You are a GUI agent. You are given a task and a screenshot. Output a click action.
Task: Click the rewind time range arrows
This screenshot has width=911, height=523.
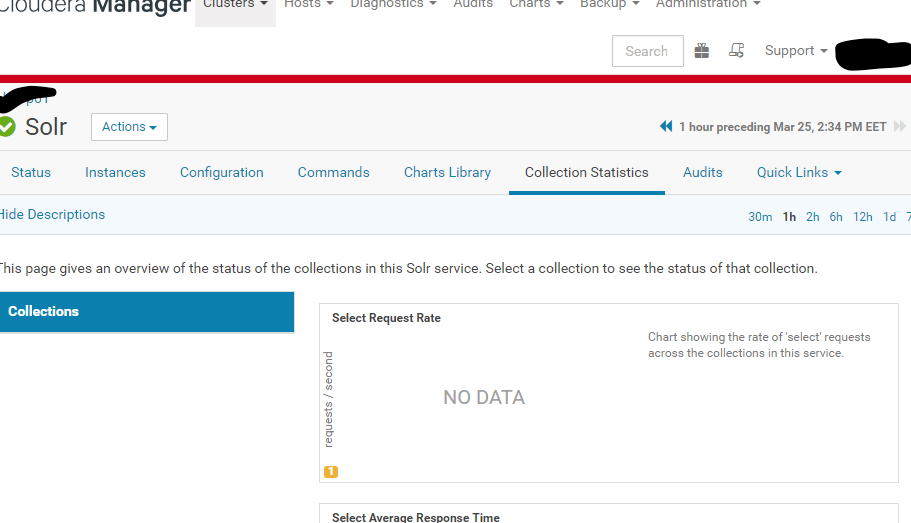click(666, 126)
